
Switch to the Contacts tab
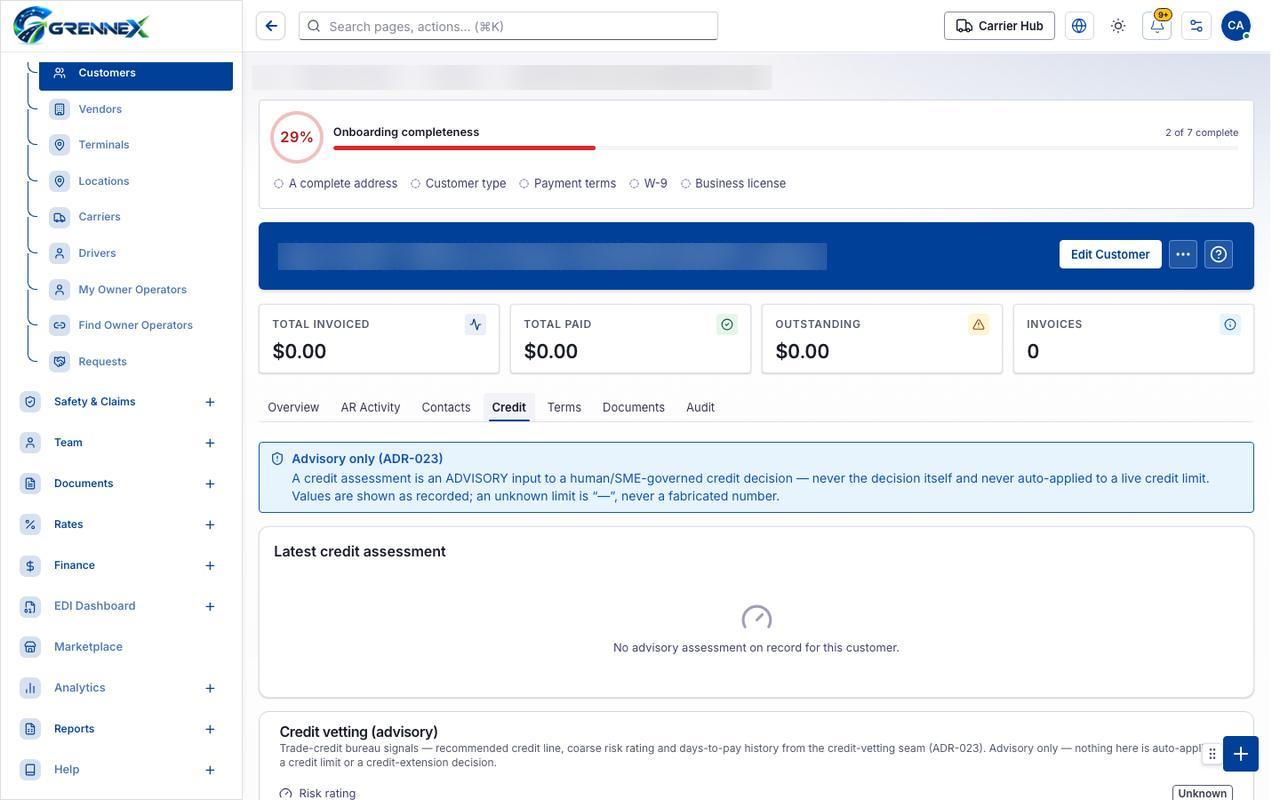(x=446, y=407)
